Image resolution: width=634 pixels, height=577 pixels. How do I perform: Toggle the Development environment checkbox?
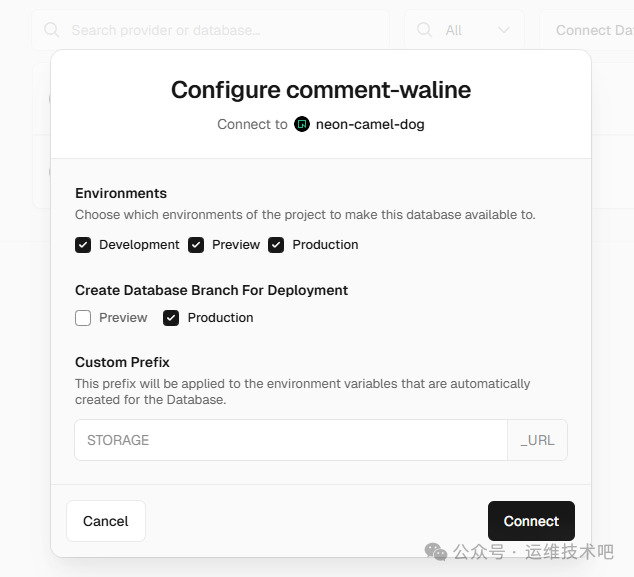(x=83, y=245)
